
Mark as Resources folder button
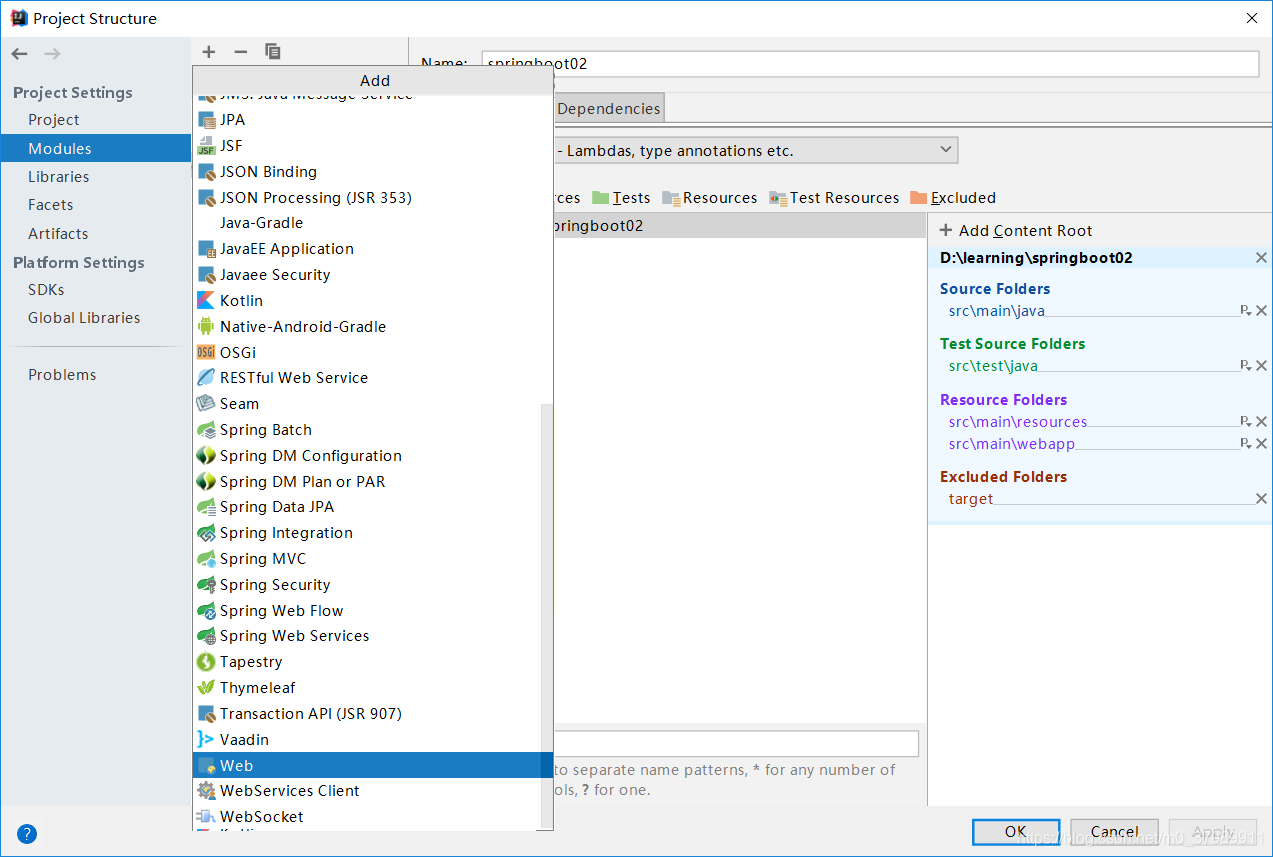[710, 198]
